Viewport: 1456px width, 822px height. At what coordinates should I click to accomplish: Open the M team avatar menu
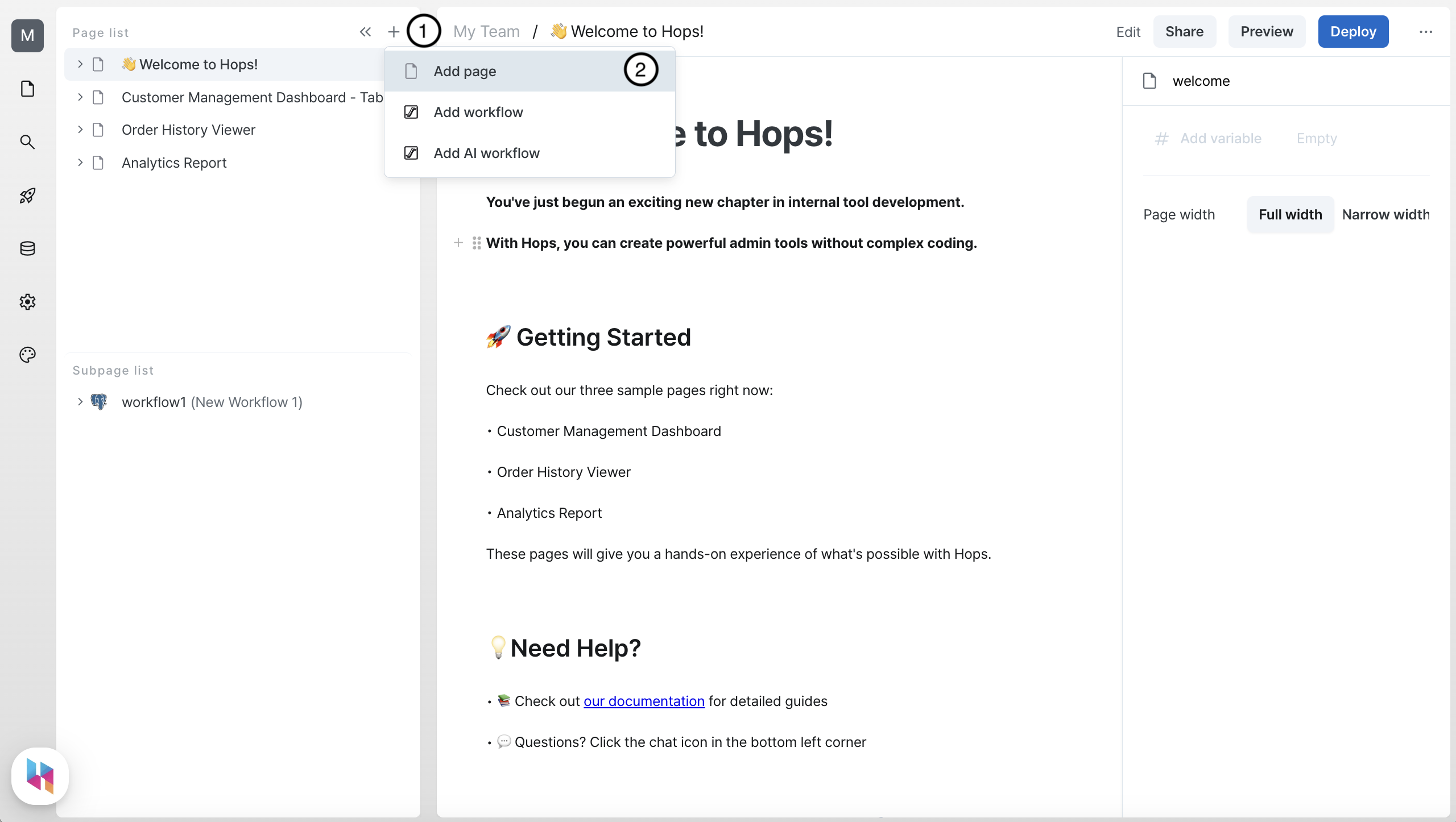point(27,35)
